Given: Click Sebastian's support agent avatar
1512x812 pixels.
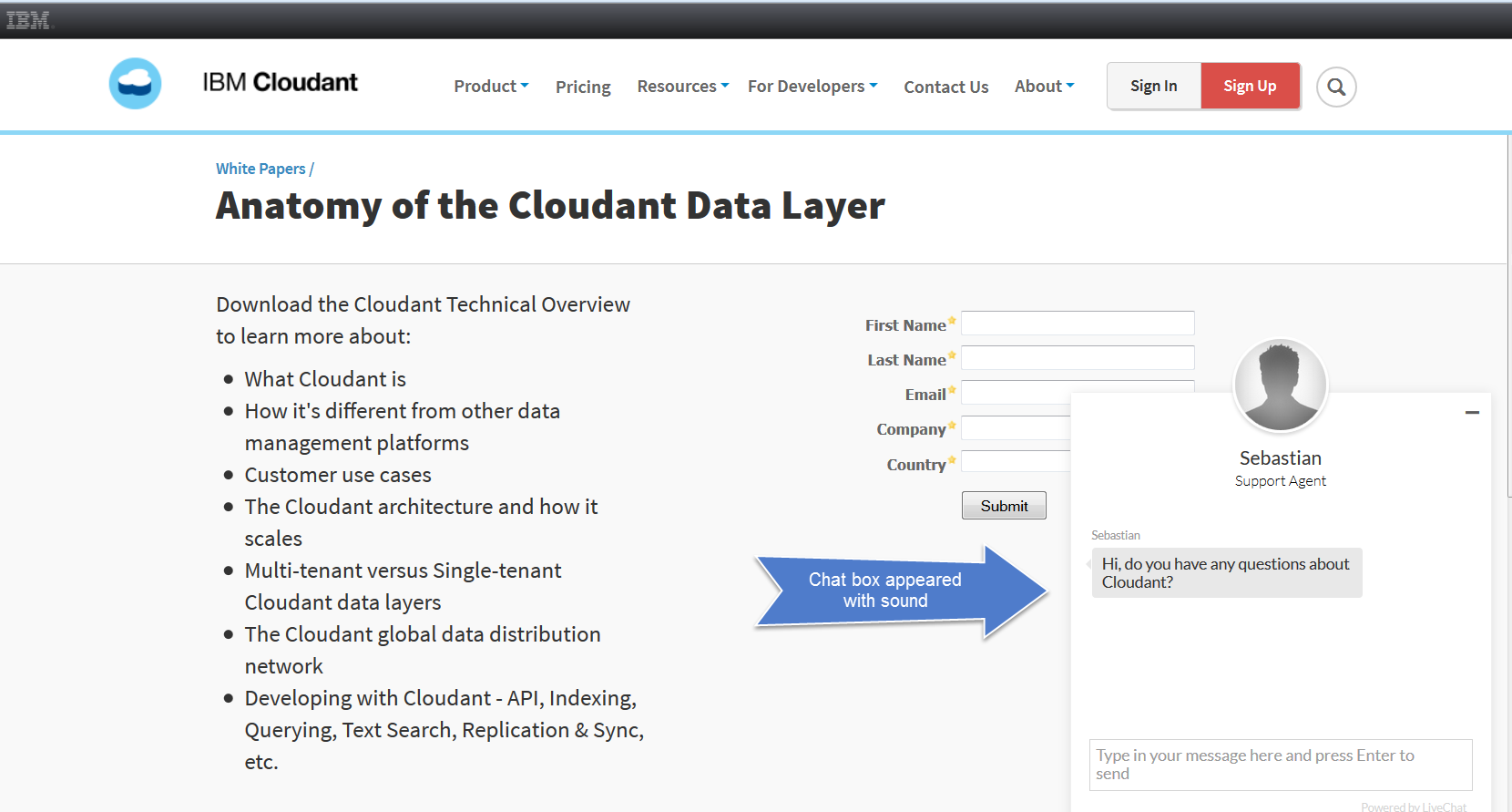Looking at the screenshot, I should 1280,385.
